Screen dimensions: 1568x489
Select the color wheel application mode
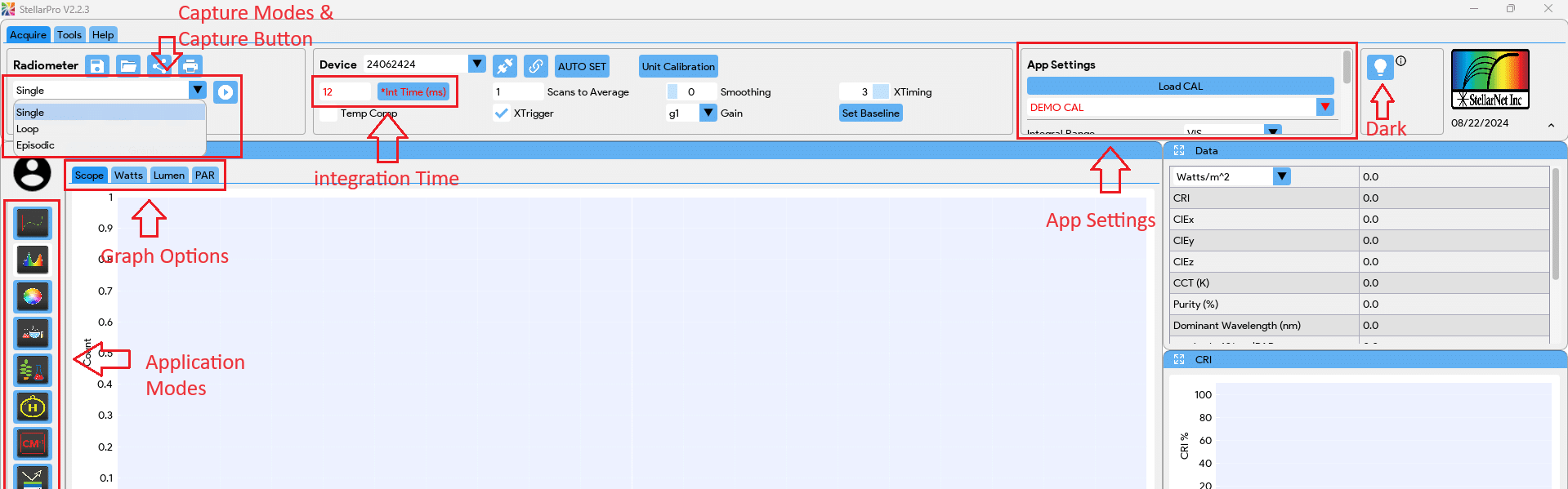tap(33, 296)
